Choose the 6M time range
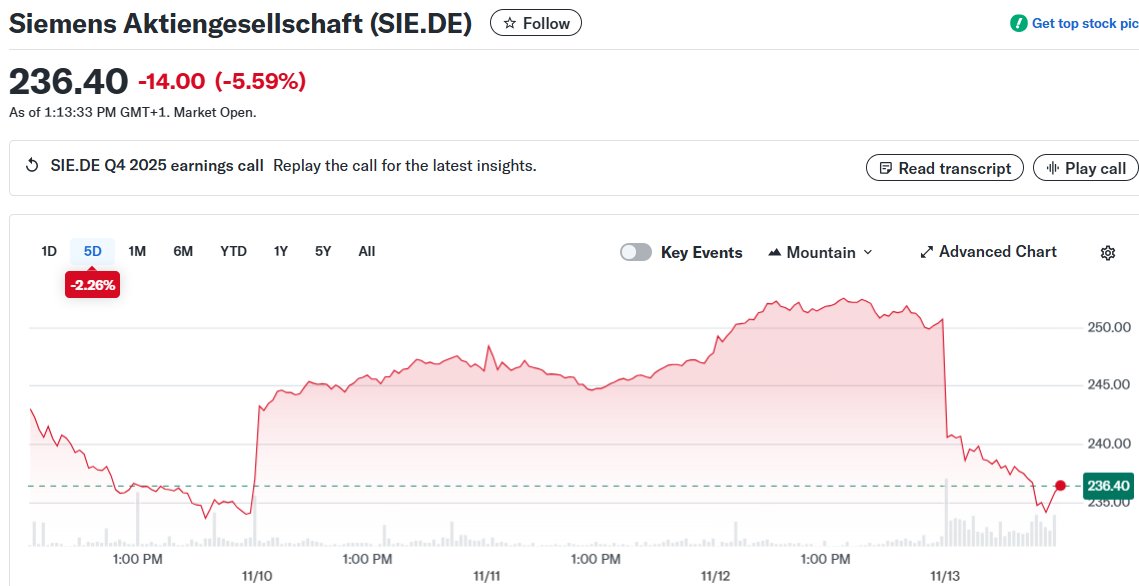Screen dimensions: 1139x586 (x=183, y=251)
